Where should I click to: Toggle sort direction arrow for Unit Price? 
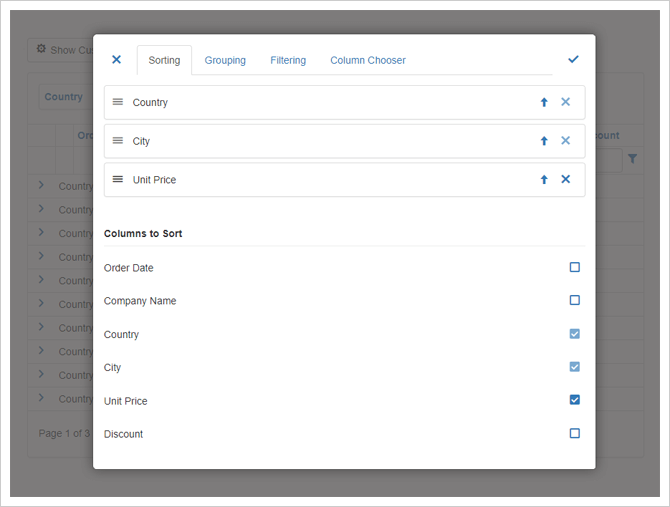[x=544, y=180]
